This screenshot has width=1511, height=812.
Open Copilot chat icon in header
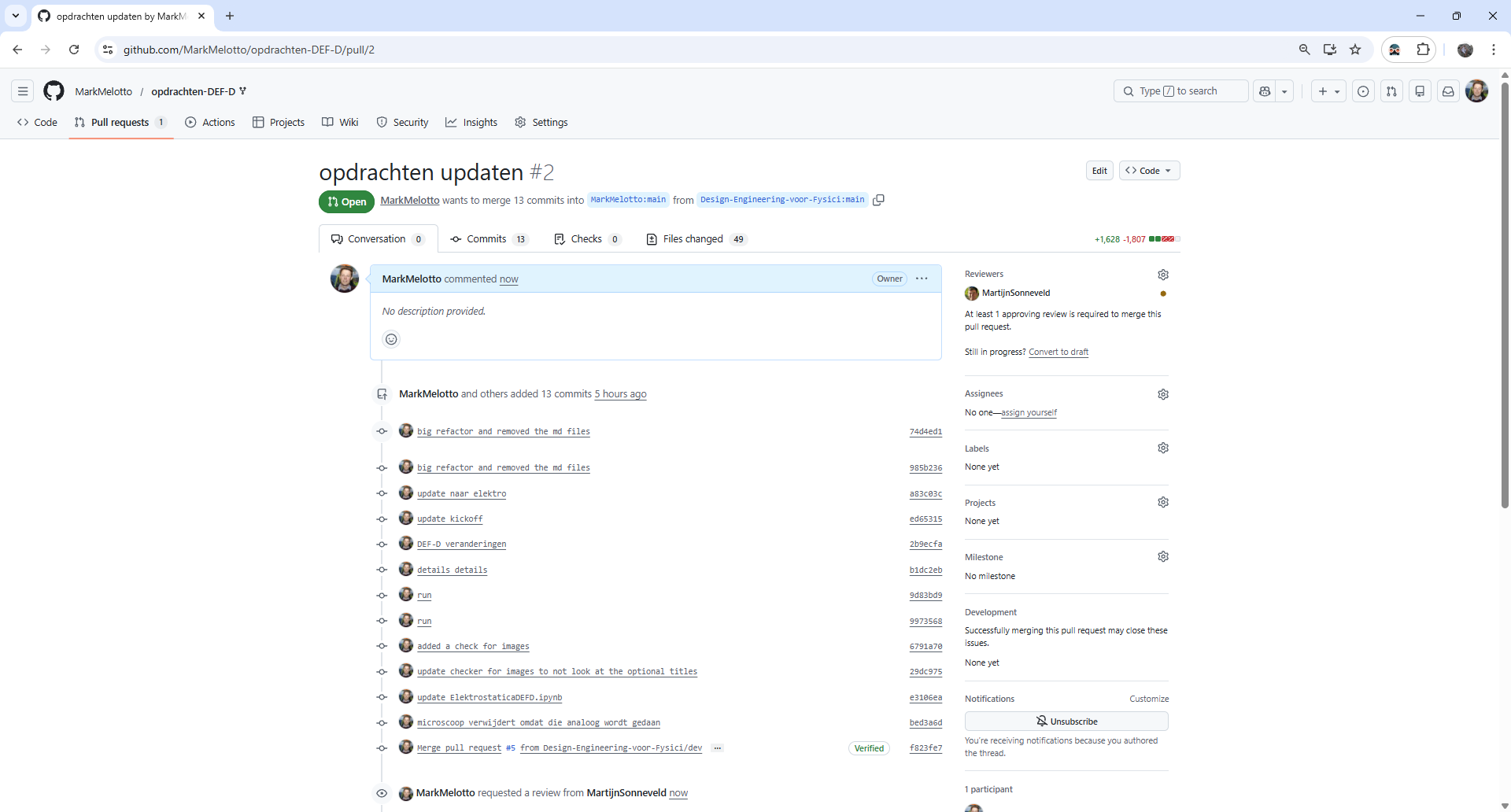(x=1265, y=91)
